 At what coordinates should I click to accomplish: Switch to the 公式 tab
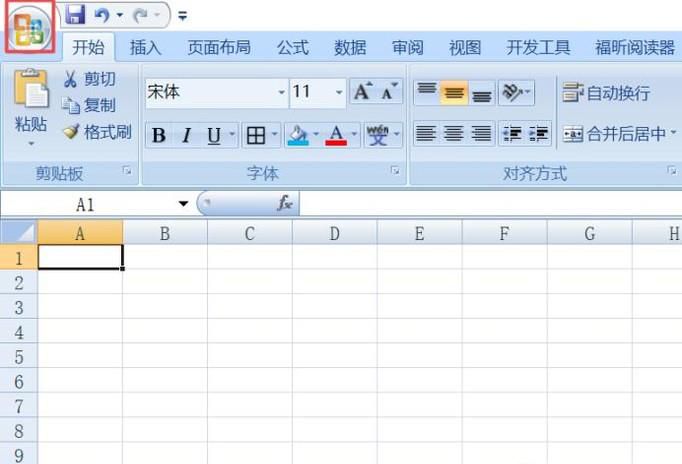(293, 47)
